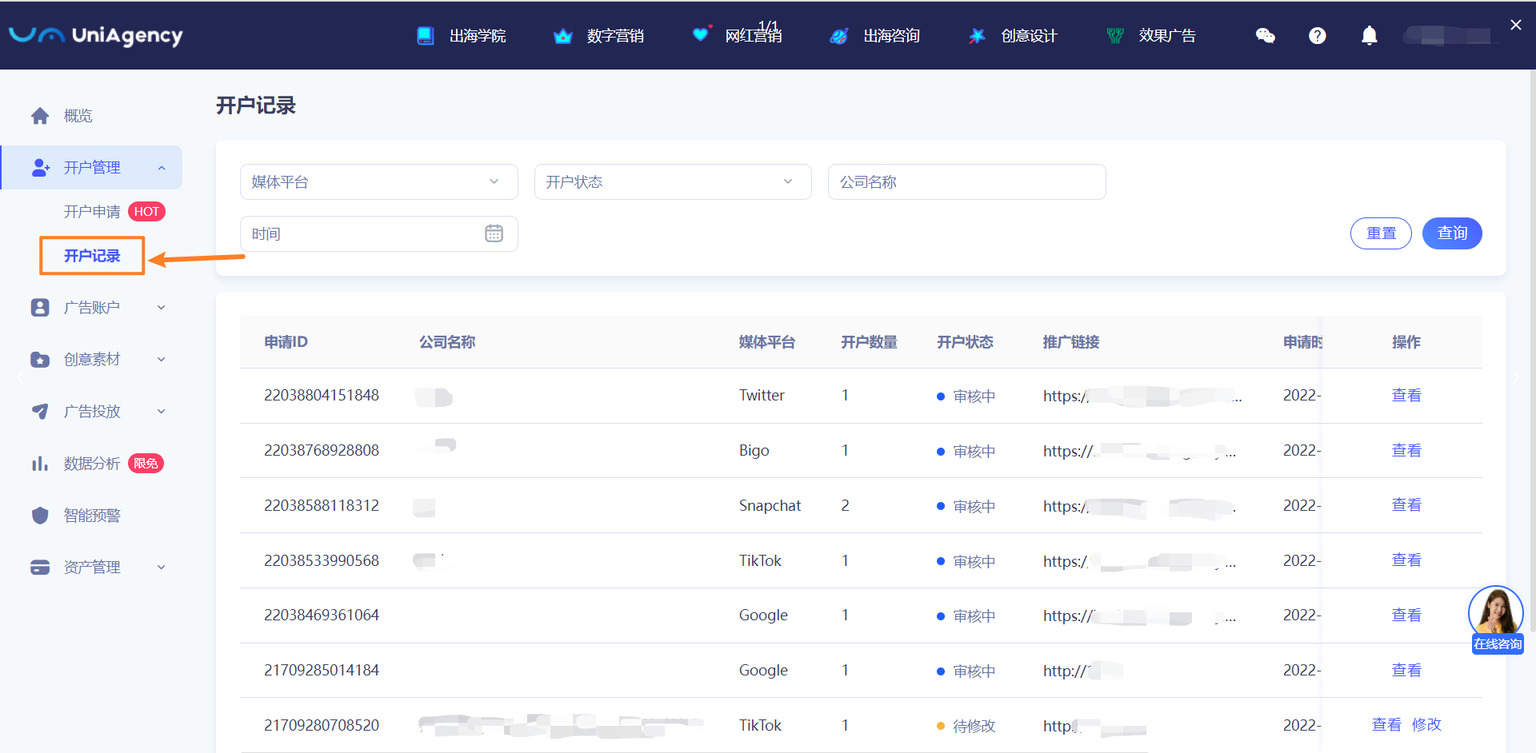Select 开户申请 in sidebar
Image resolution: width=1536 pixels, height=753 pixels.
point(92,211)
